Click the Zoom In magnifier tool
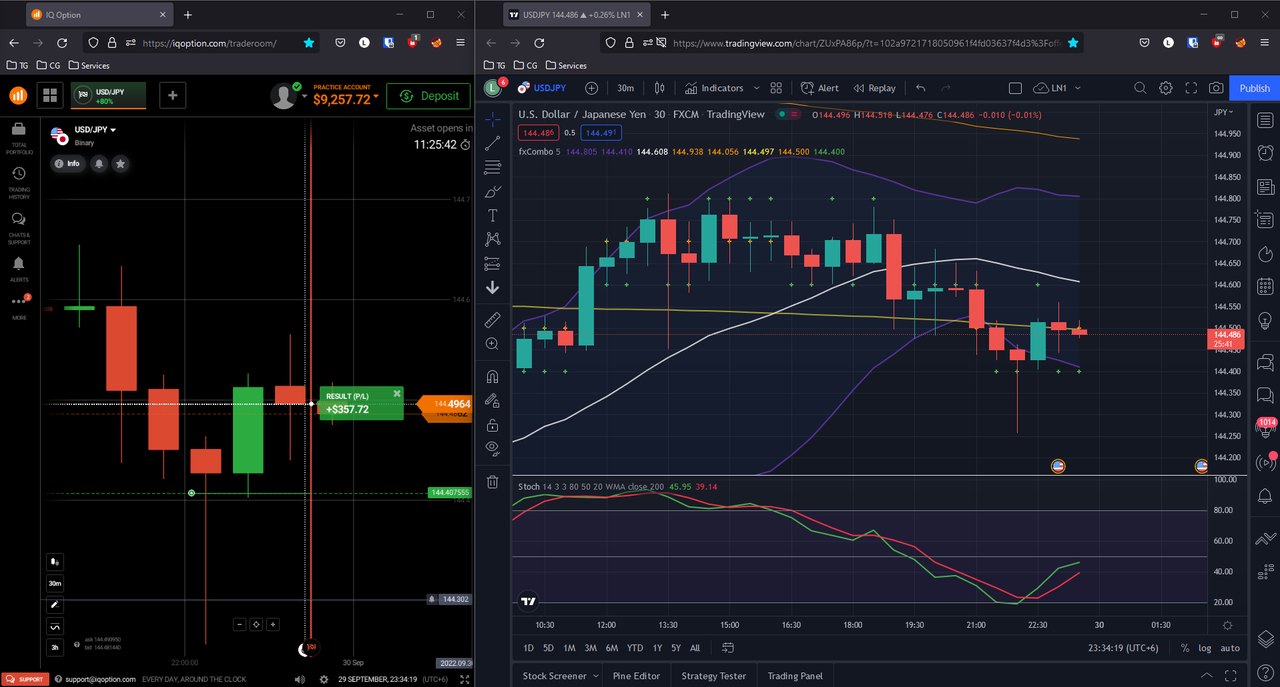This screenshot has width=1280, height=687. pyautogui.click(x=492, y=344)
